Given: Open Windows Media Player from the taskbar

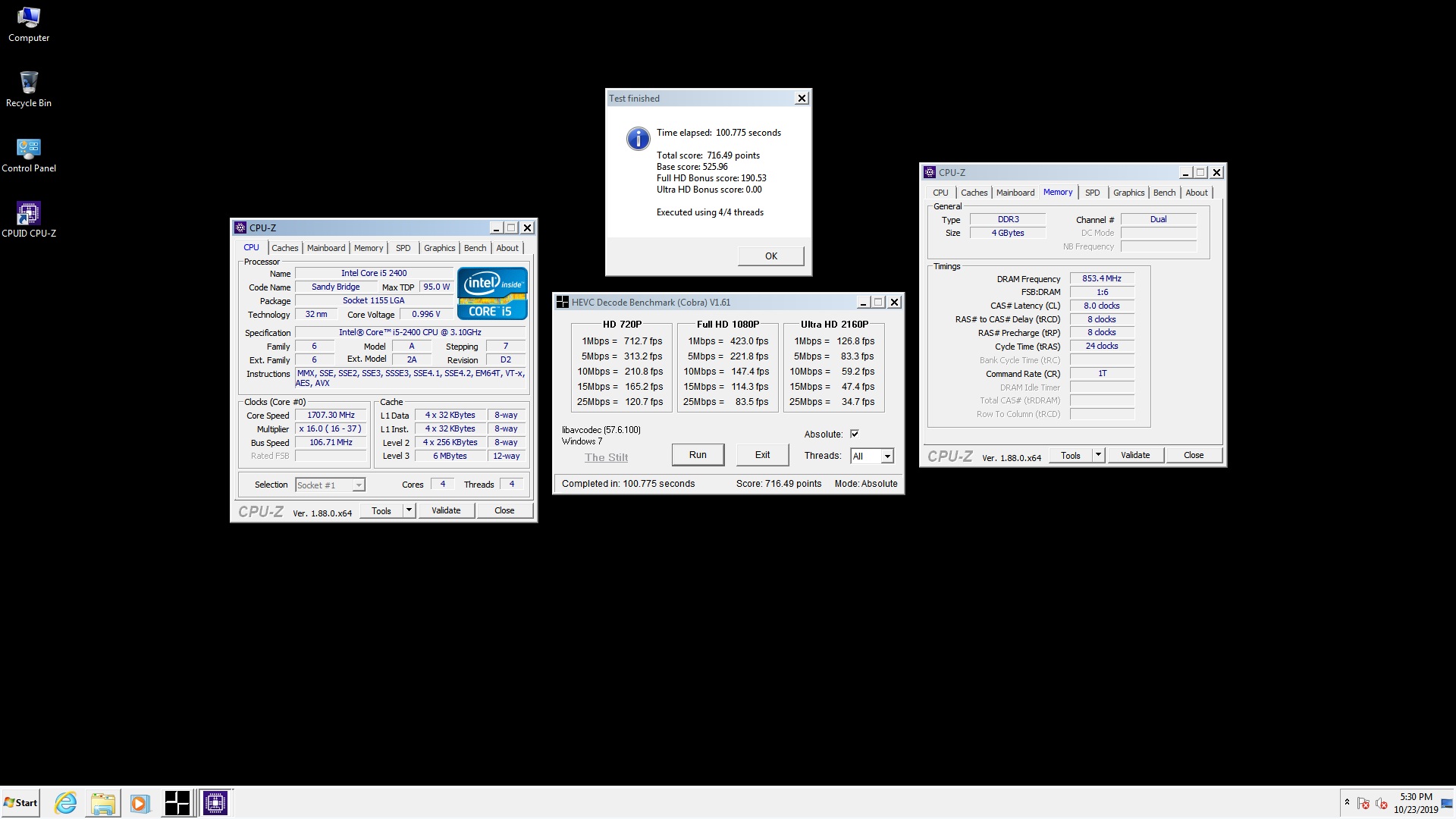Looking at the screenshot, I should [x=139, y=802].
